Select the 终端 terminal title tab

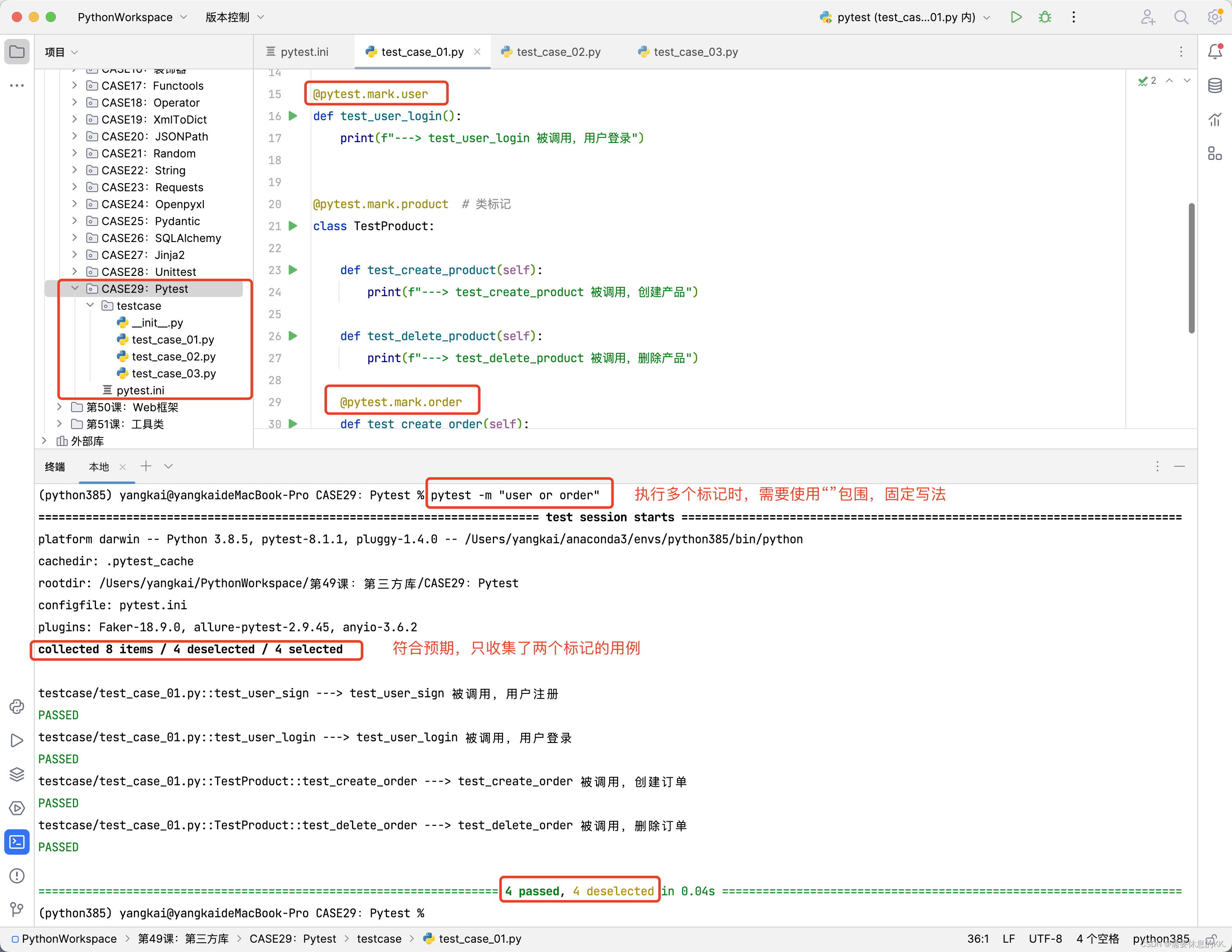click(55, 467)
